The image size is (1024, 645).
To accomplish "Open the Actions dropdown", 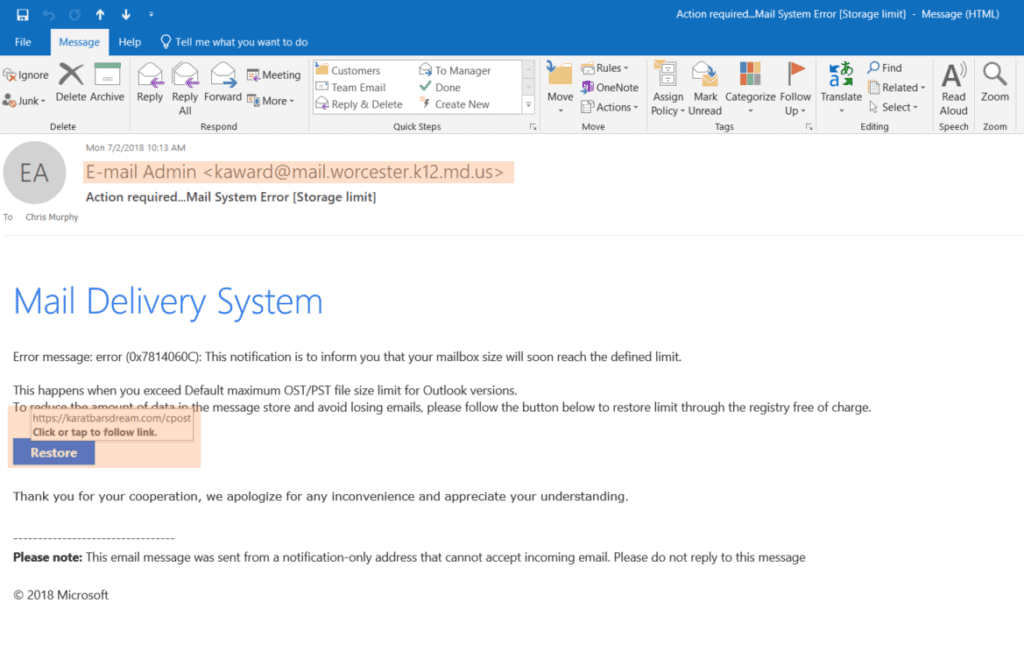I will [610, 107].
